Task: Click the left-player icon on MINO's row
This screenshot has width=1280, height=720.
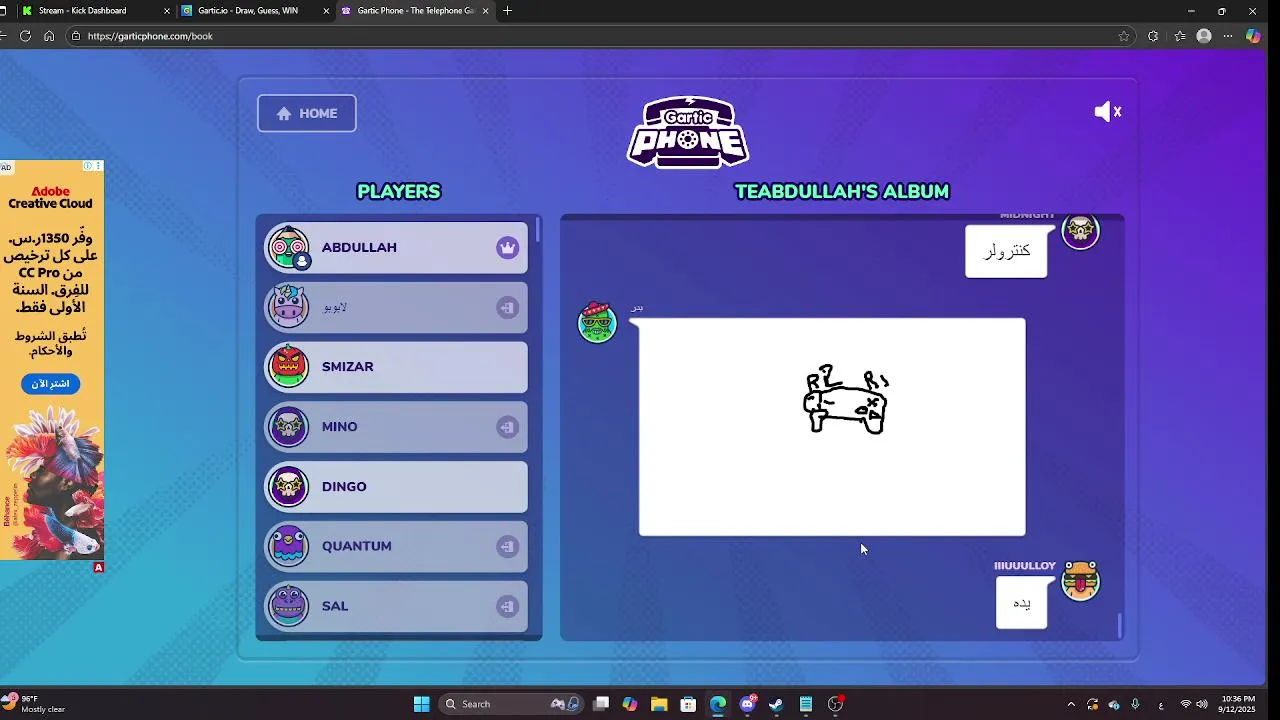Action: (x=508, y=427)
